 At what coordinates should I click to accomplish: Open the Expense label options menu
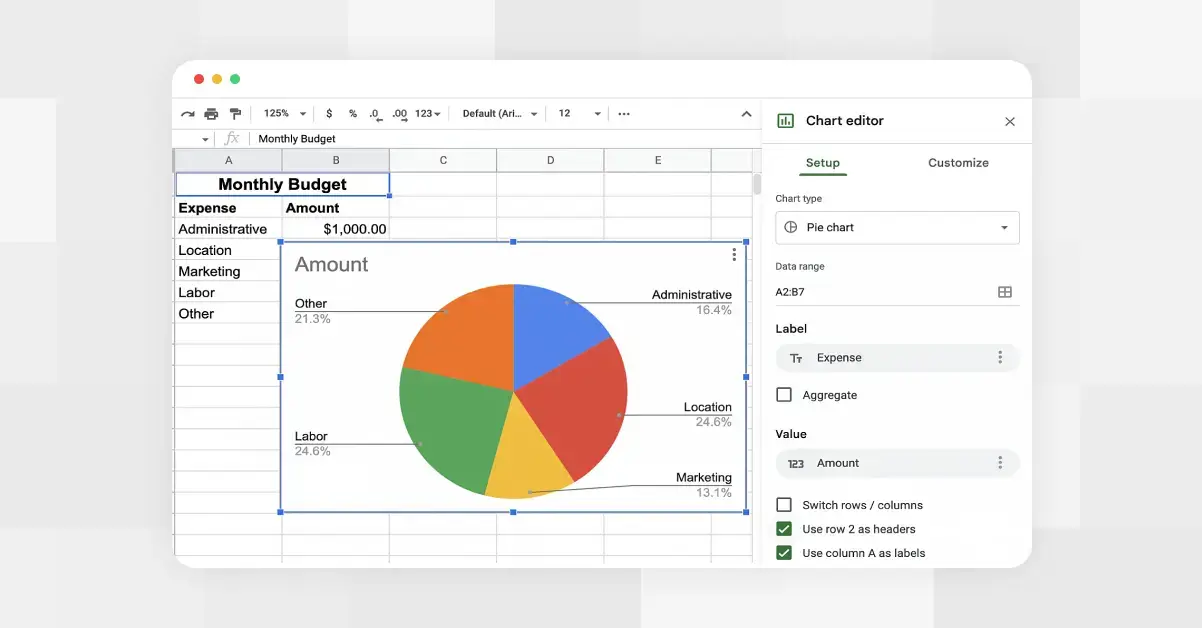click(1000, 357)
